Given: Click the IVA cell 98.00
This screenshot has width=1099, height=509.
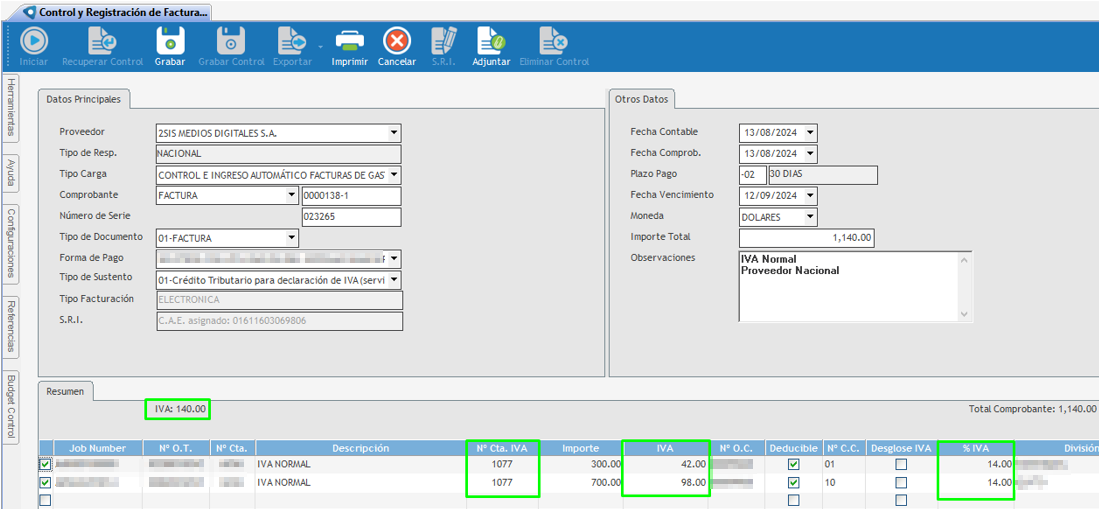Looking at the screenshot, I should [x=666, y=482].
